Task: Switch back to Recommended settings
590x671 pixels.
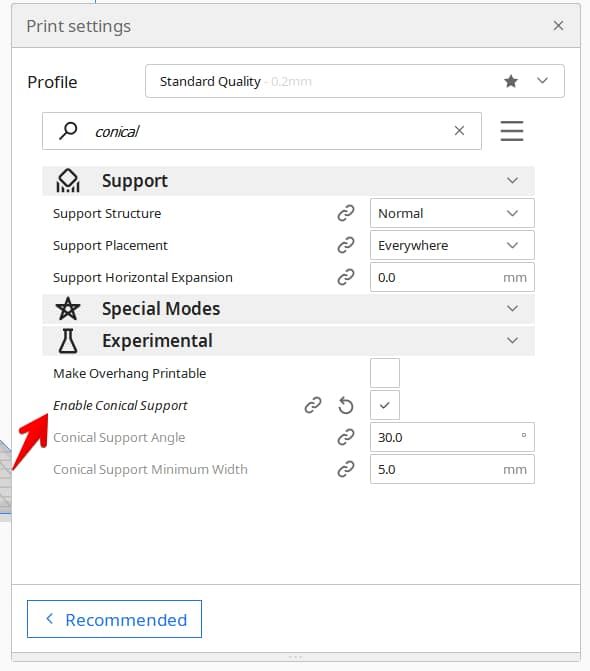Action: pos(114,619)
